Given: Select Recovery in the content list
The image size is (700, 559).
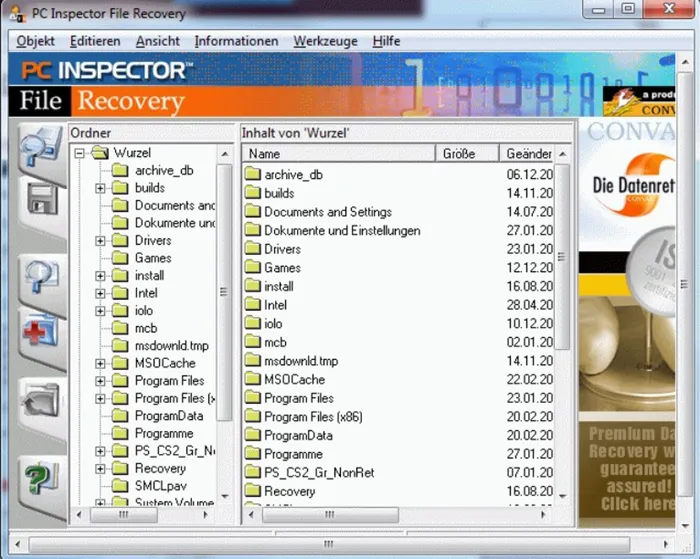Looking at the screenshot, I should point(290,492).
